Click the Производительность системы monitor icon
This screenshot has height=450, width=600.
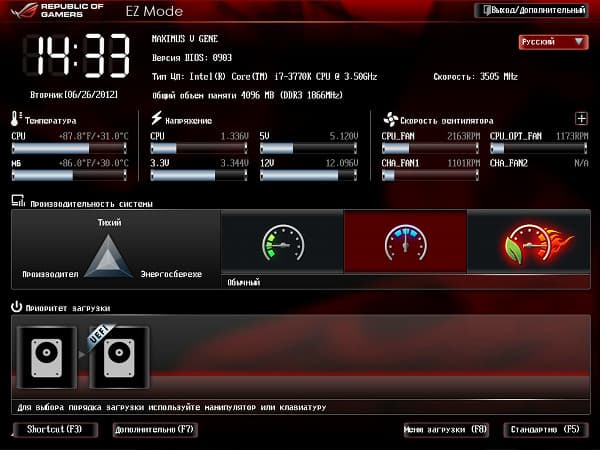coord(18,201)
